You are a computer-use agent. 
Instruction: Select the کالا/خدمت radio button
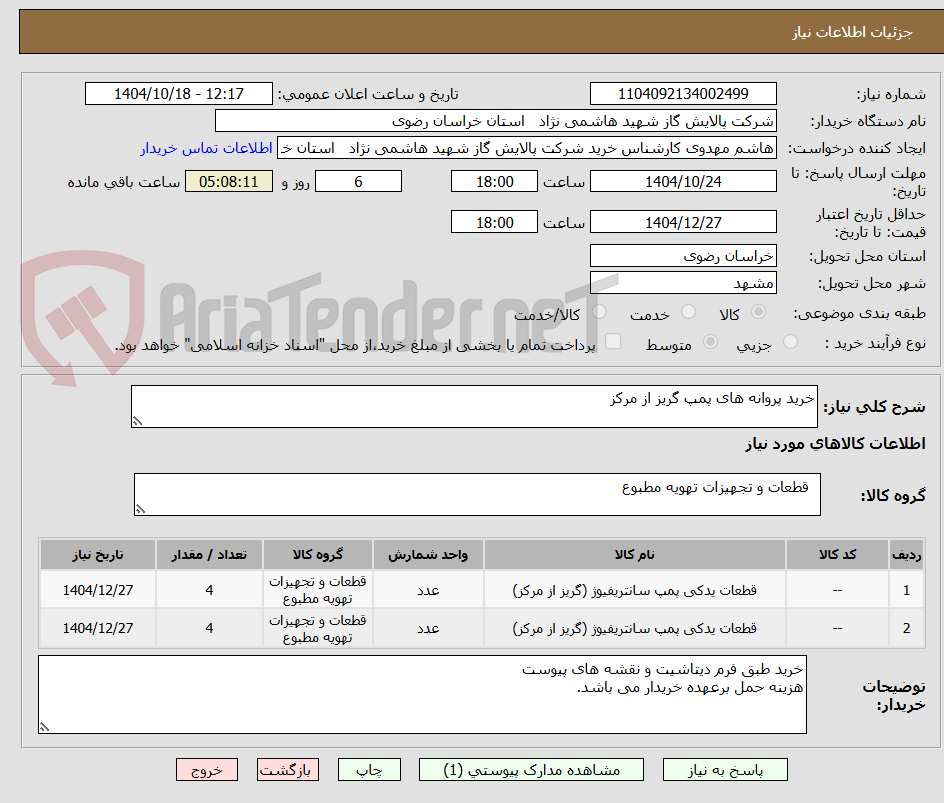pyautogui.click(x=599, y=312)
